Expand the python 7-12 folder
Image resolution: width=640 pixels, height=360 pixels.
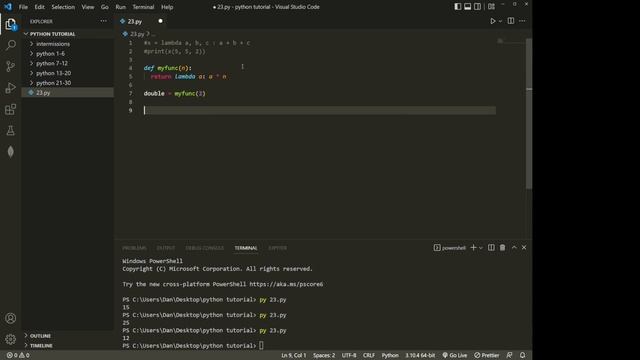point(52,63)
